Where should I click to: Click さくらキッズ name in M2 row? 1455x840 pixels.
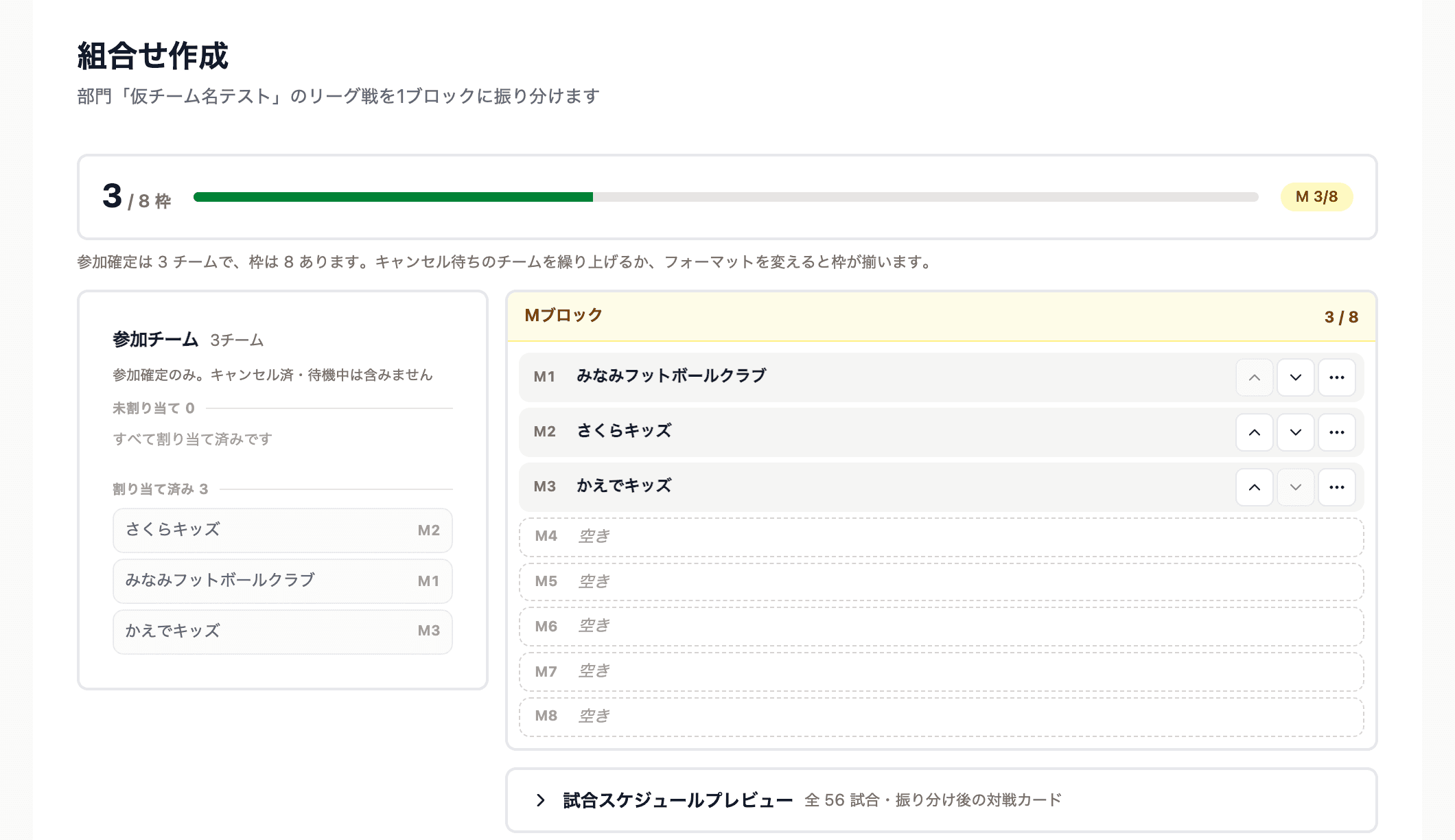(624, 431)
